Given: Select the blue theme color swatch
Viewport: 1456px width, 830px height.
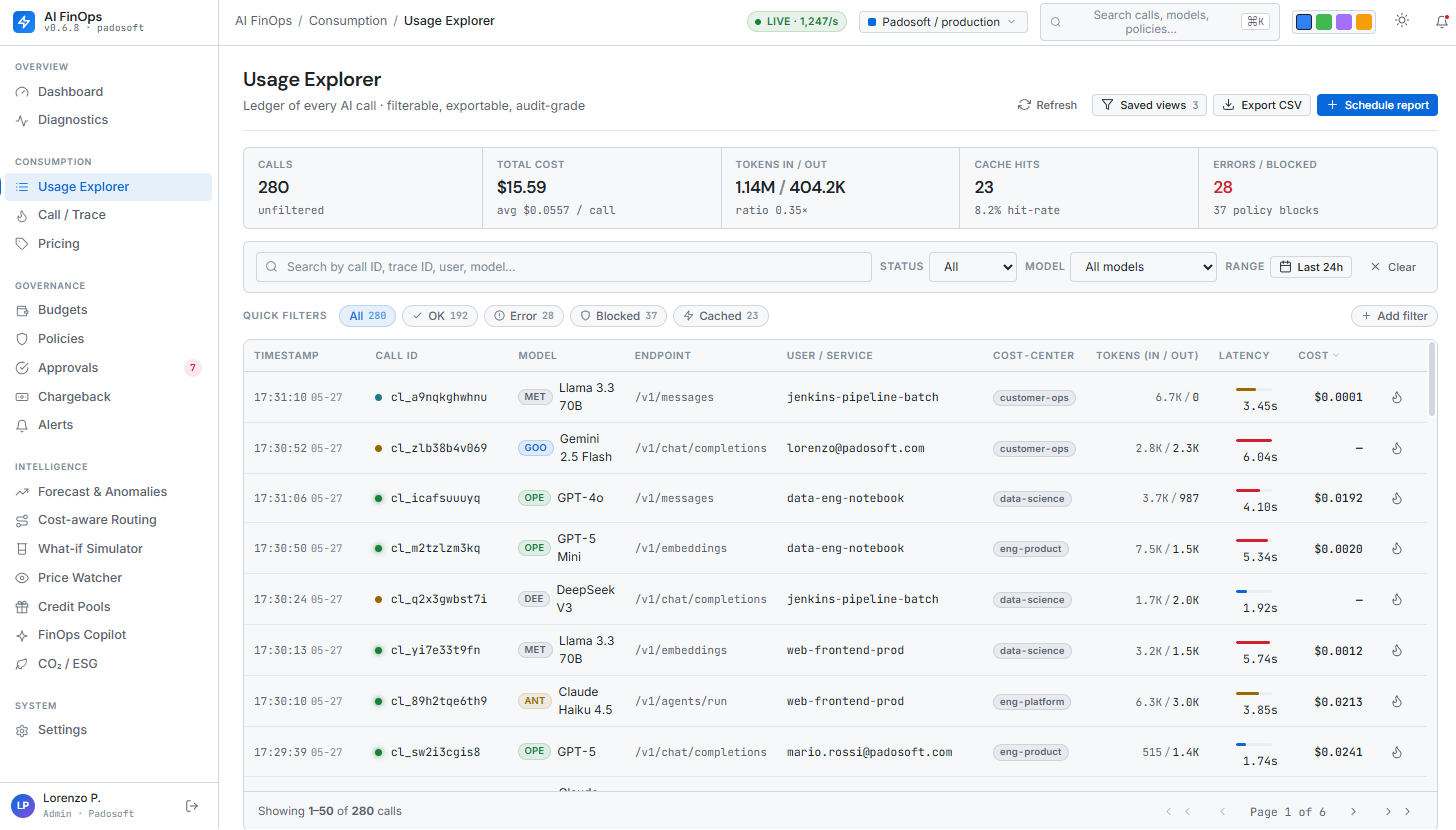Looking at the screenshot, I should (1304, 22).
